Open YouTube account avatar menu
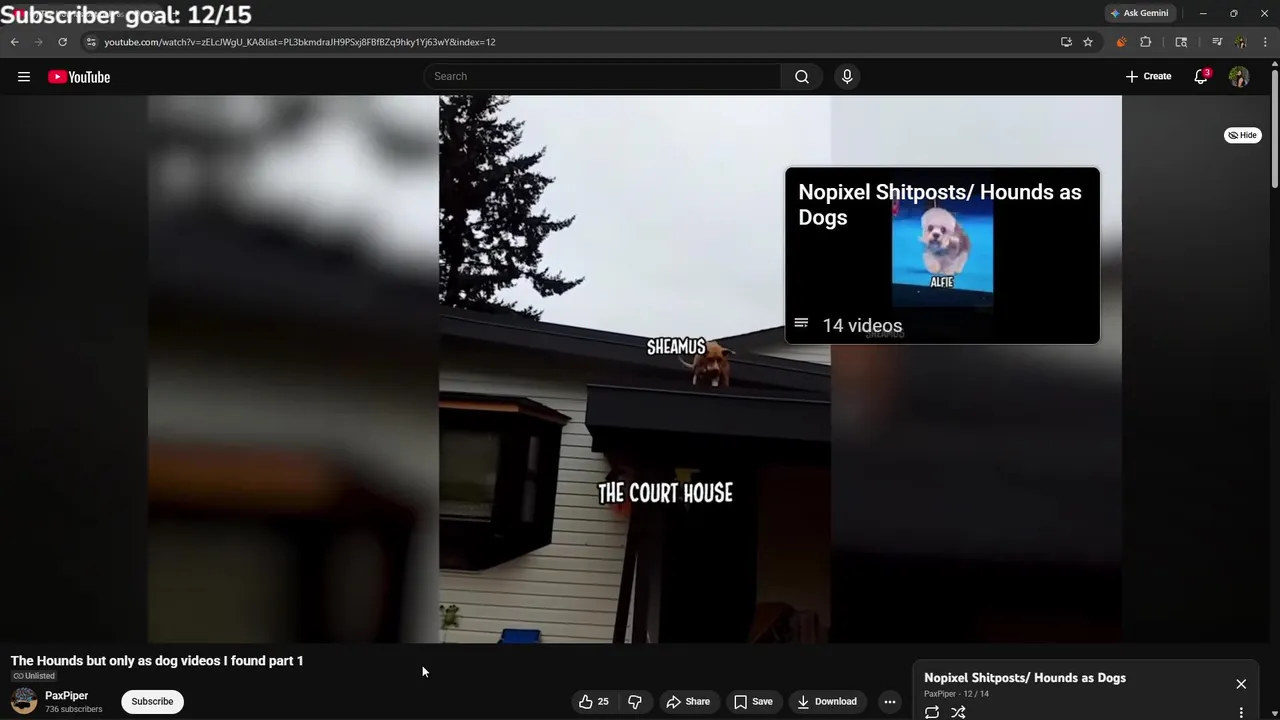The width and height of the screenshot is (1280, 720). point(1239,77)
